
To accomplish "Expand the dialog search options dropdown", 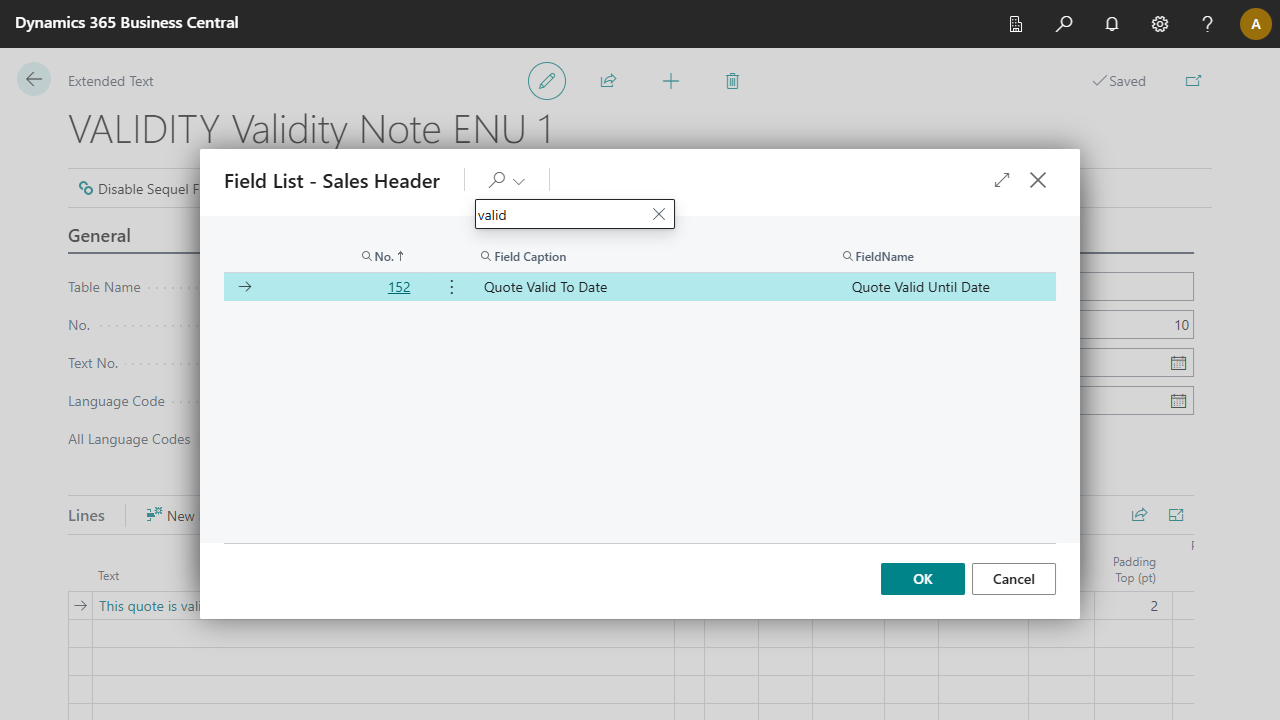I will pyautogui.click(x=507, y=181).
